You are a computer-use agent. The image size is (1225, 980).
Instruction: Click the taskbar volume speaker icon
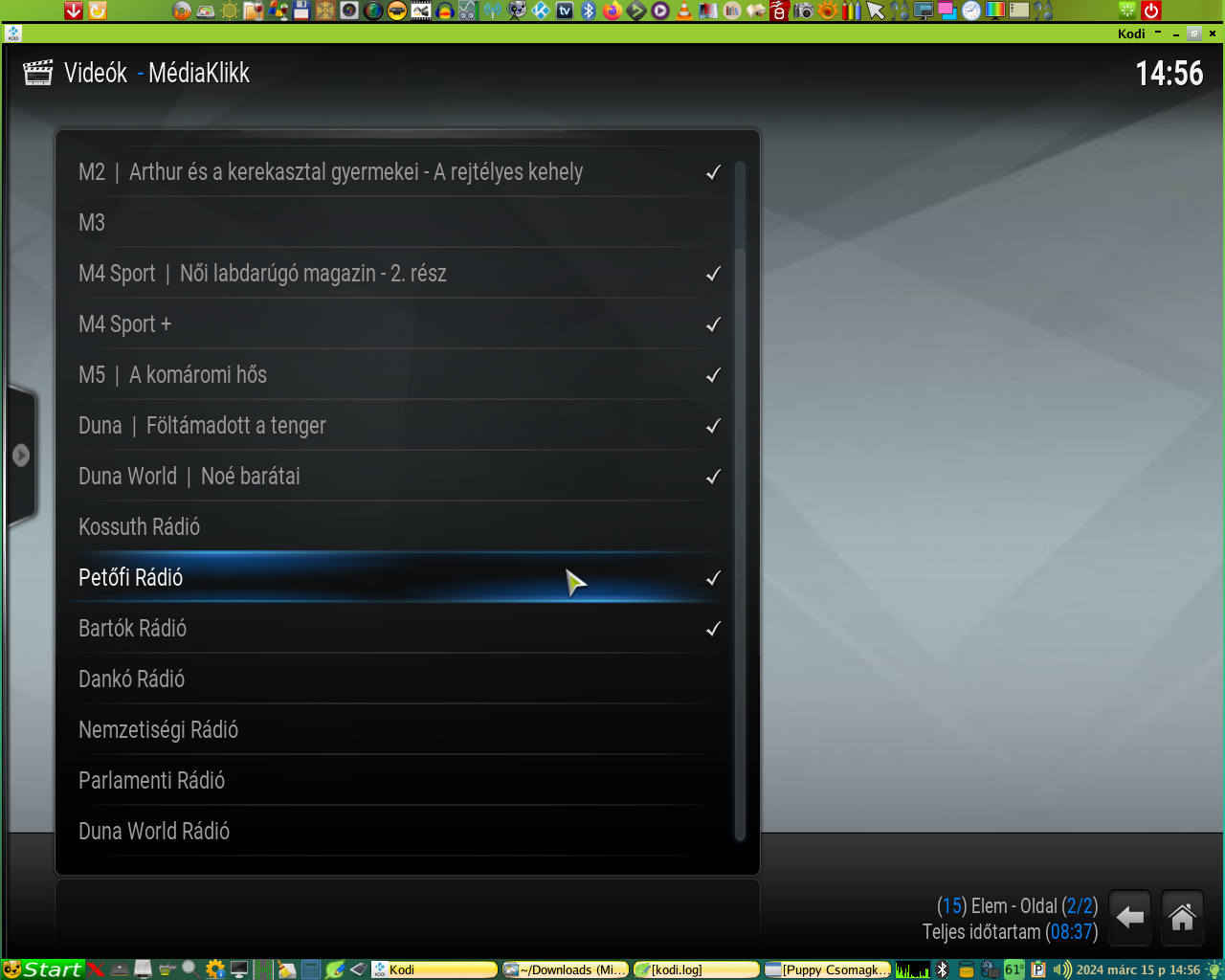(x=1062, y=969)
